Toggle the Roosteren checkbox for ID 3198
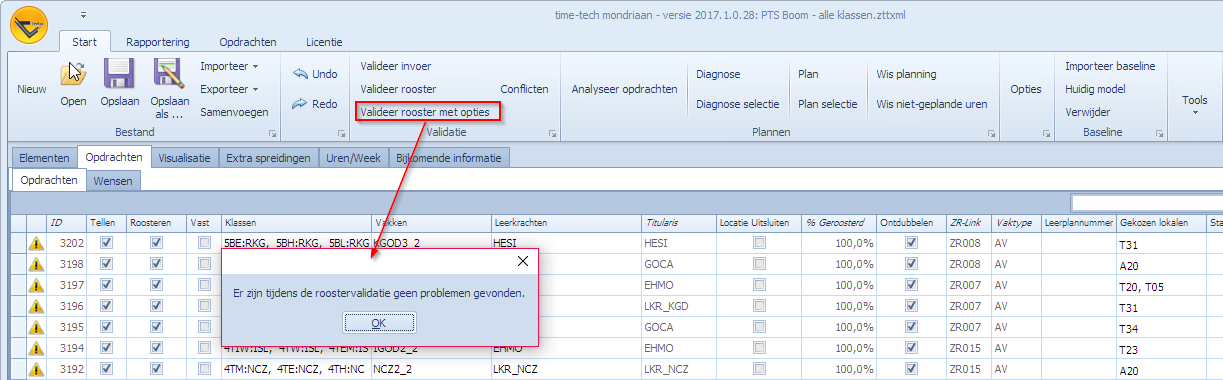Screen dimensions: 1223x380 tap(156, 264)
